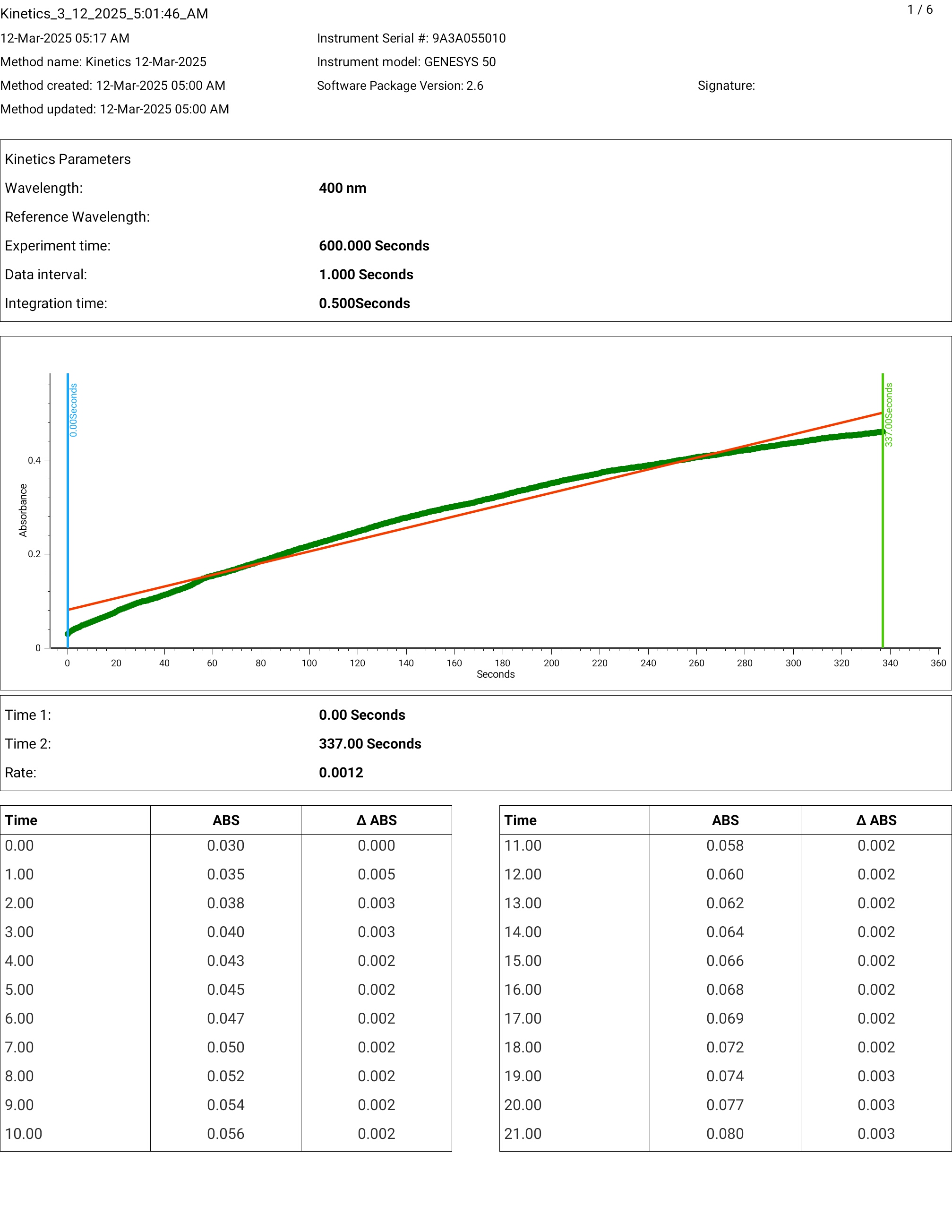
Task: Click the Time 2 value 337.00 Seconds
Action: [x=369, y=743]
